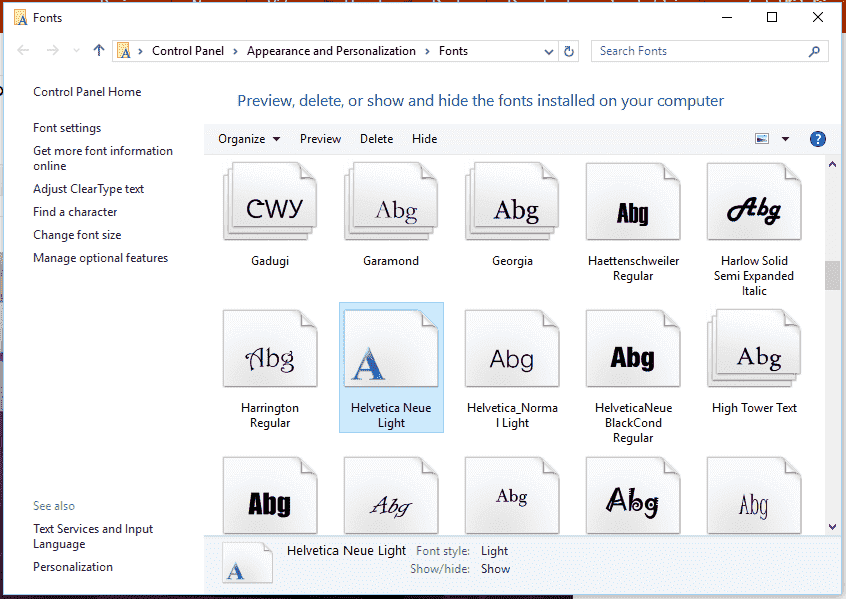Click Hide in the toolbar
Screen dimensions: 846x599
click(x=425, y=139)
